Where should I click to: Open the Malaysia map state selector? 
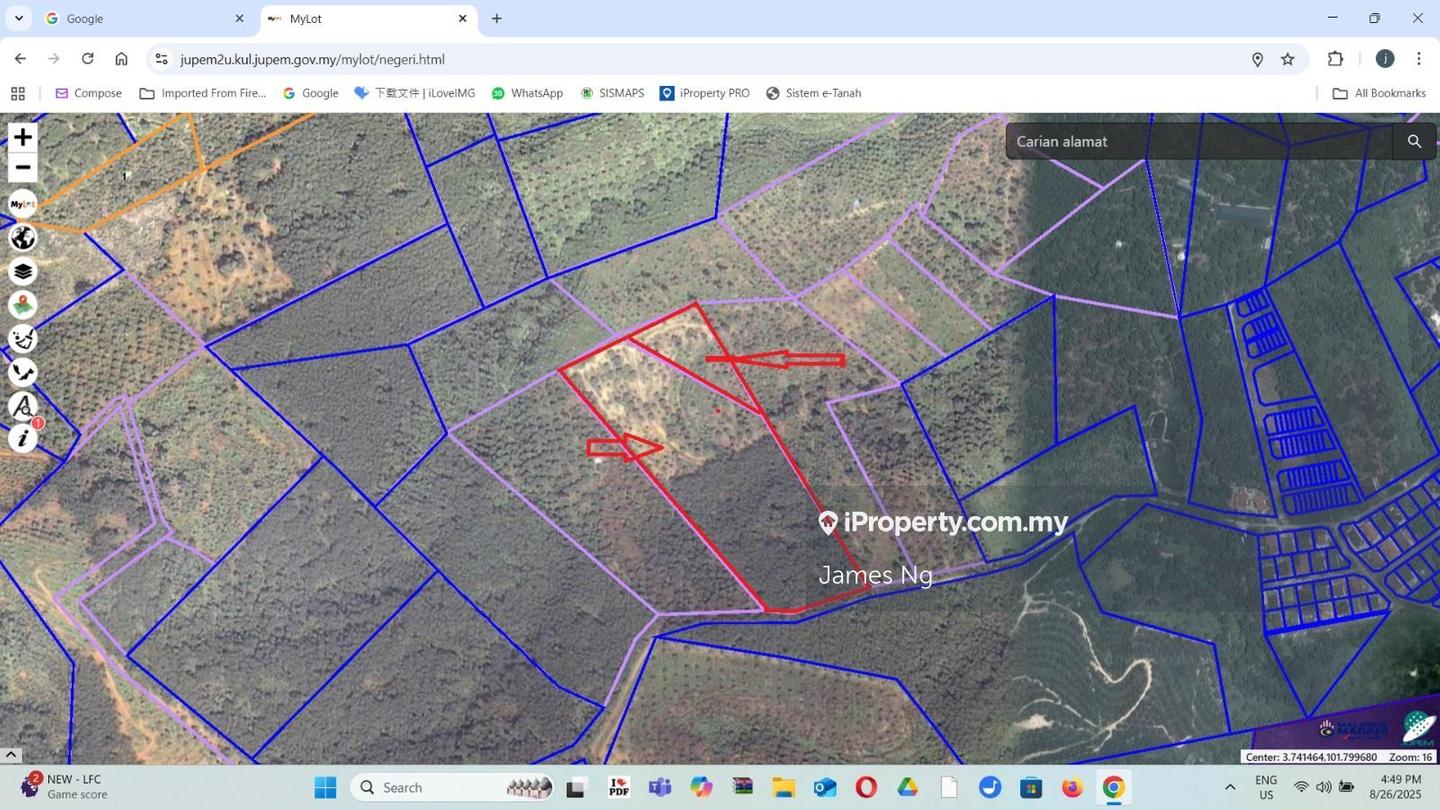pos(22,373)
